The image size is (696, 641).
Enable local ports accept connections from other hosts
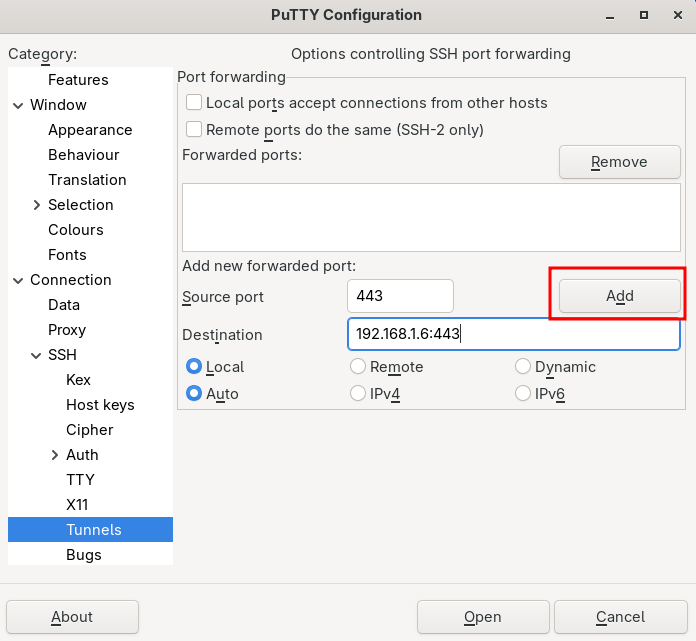tap(194, 103)
